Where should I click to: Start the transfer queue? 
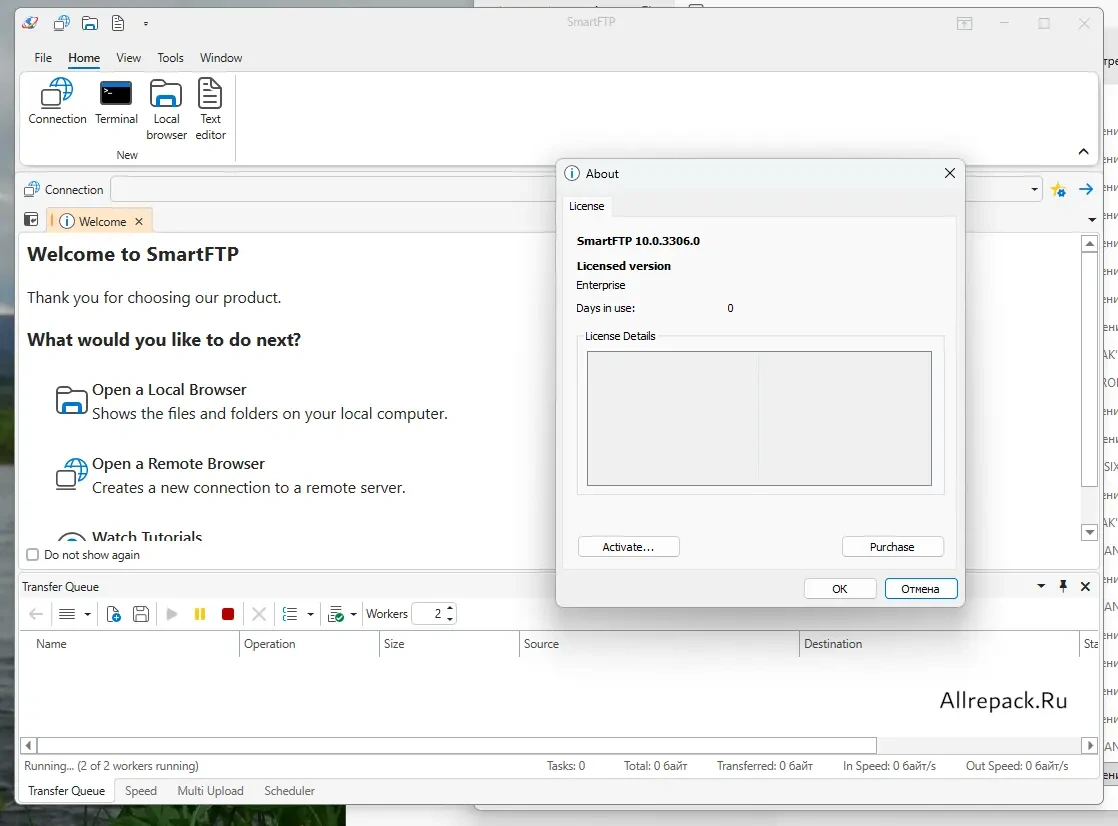point(172,614)
